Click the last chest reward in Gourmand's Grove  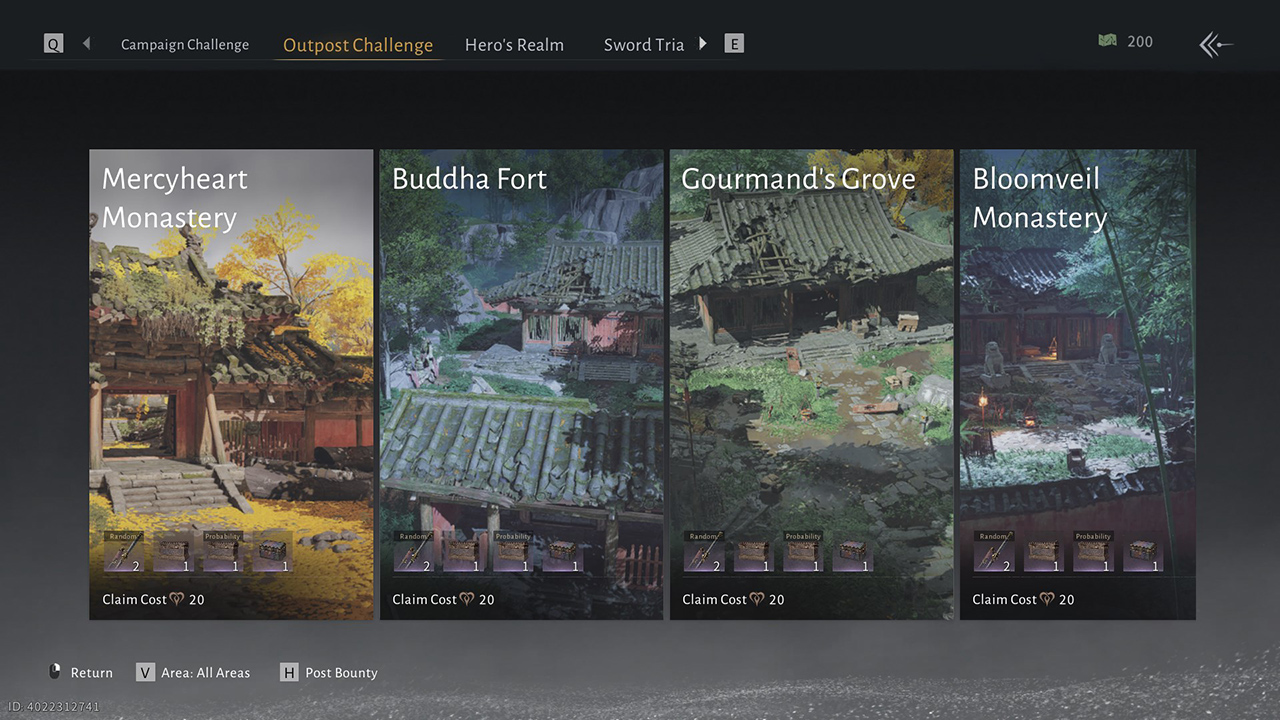tap(852, 552)
